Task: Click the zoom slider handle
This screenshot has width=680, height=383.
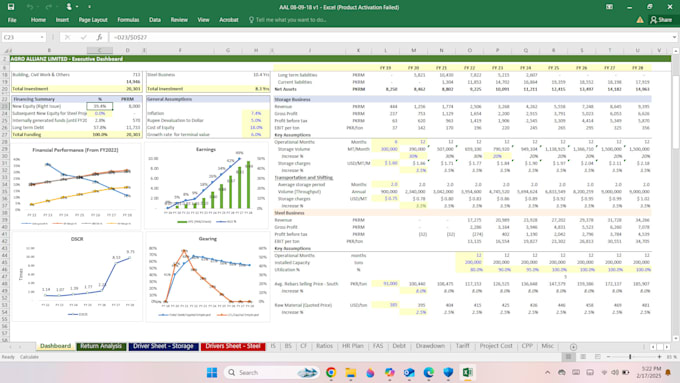Action: click(x=630, y=357)
